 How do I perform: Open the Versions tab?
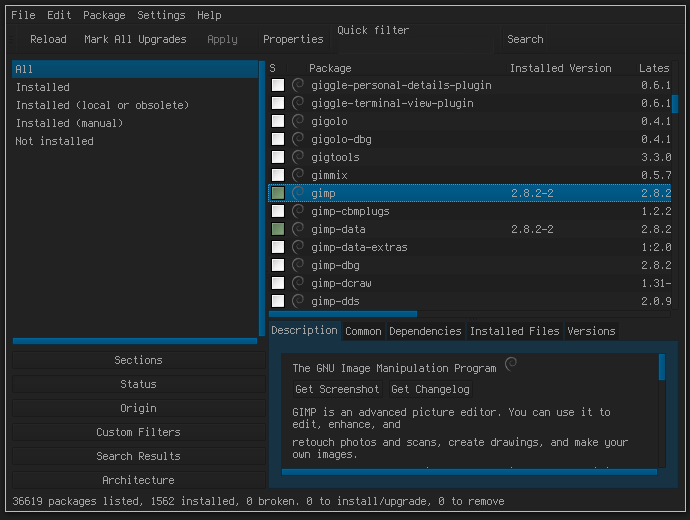(x=591, y=331)
